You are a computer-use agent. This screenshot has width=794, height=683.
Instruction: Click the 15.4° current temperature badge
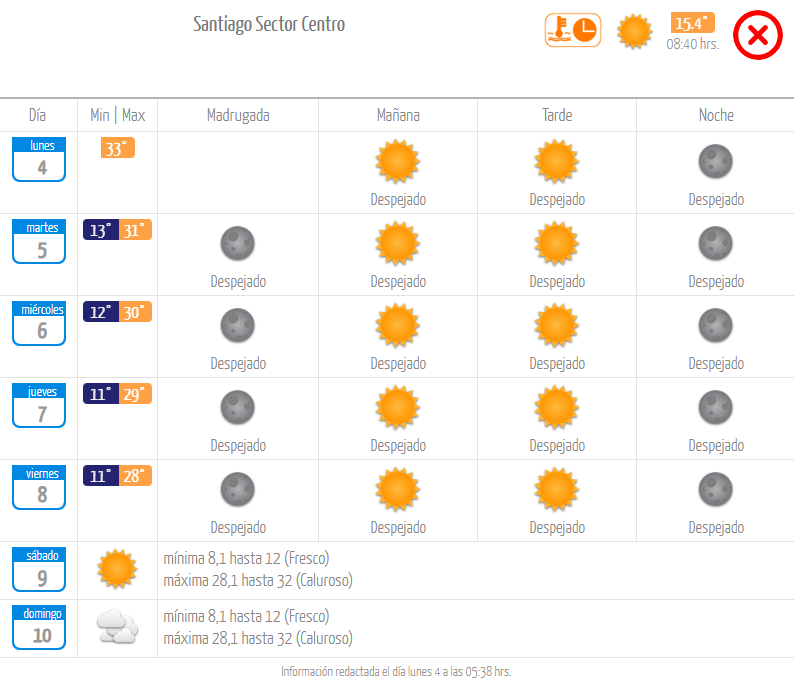692,23
